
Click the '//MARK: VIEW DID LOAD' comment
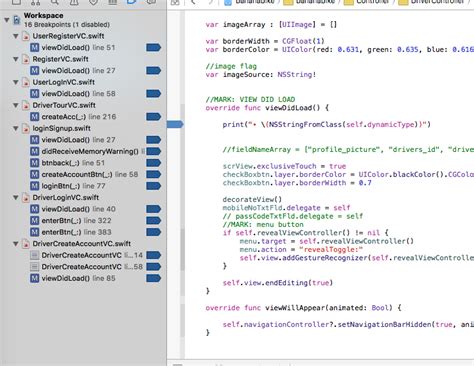point(250,99)
